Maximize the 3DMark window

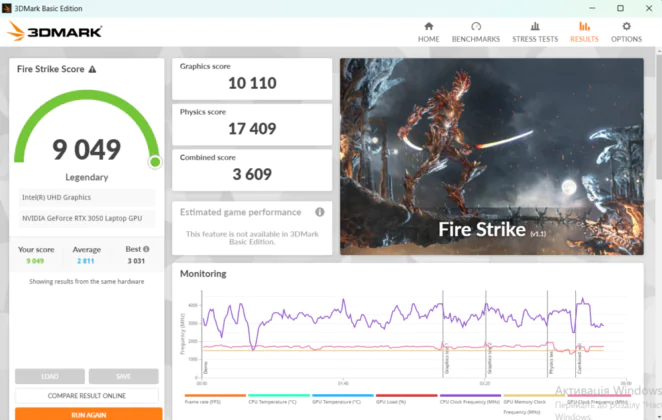(620, 8)
